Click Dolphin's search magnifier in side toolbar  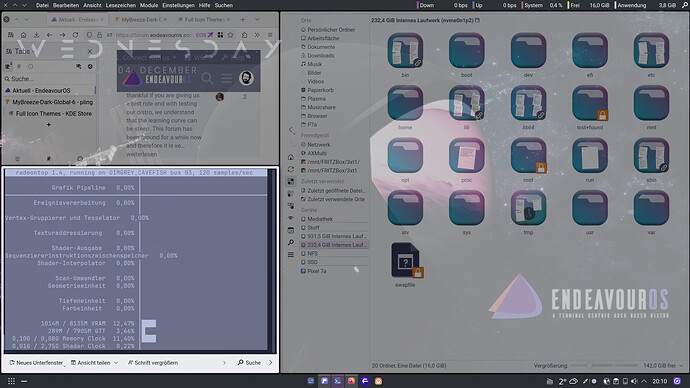[290, 242]
